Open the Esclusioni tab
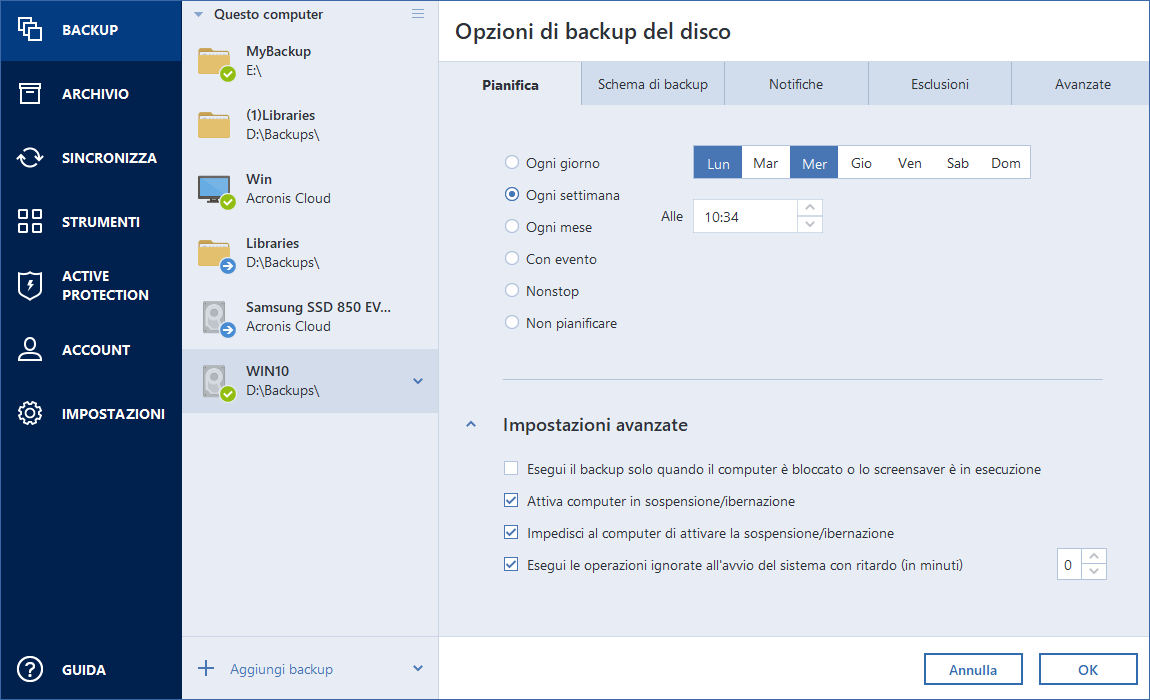 pos(939,85)
